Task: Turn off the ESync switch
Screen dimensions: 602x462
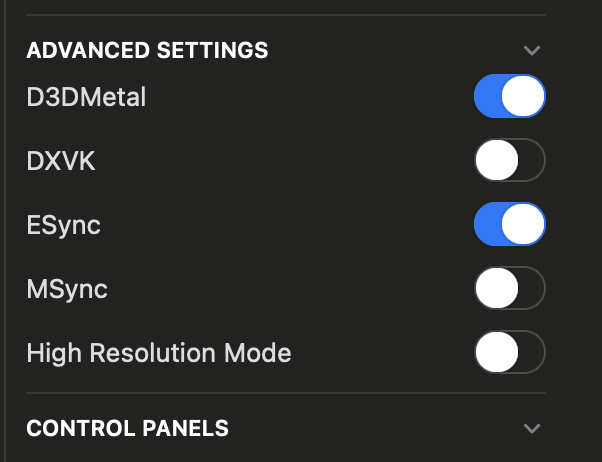Action: point(509,225)
